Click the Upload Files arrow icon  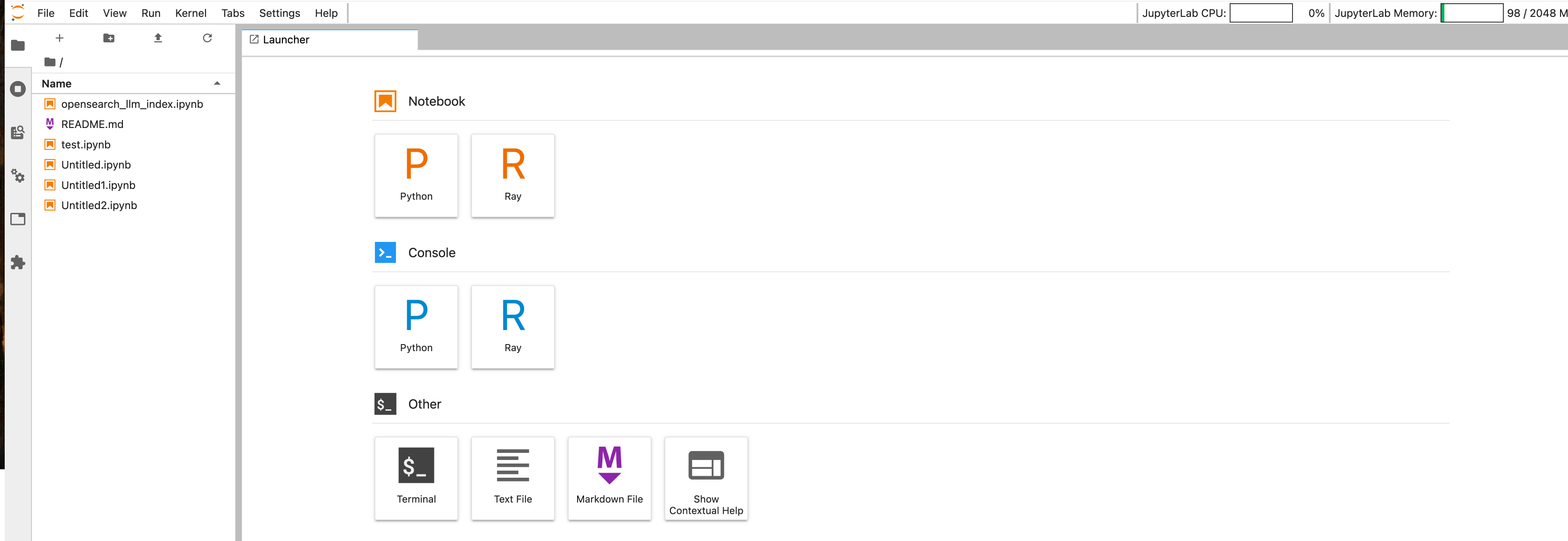pyautogui.click(x=158, y=38)
